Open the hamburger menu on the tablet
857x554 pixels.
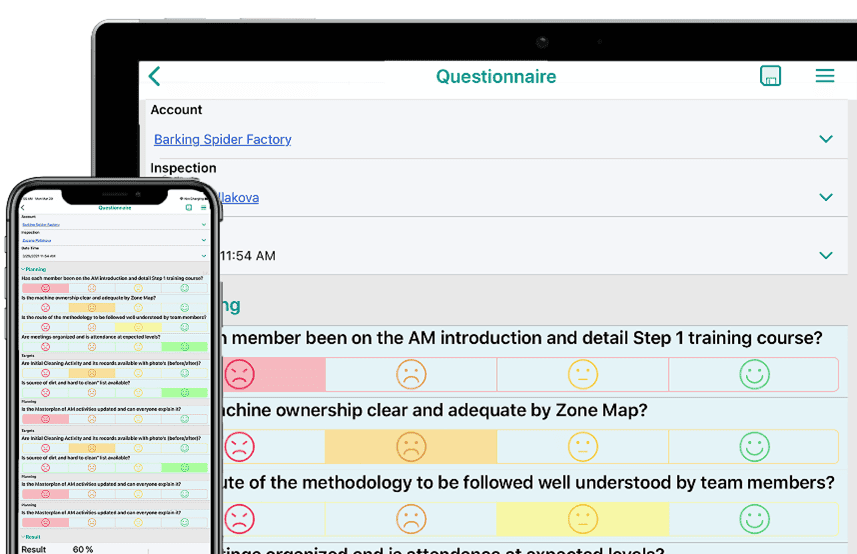click(825, 76)
